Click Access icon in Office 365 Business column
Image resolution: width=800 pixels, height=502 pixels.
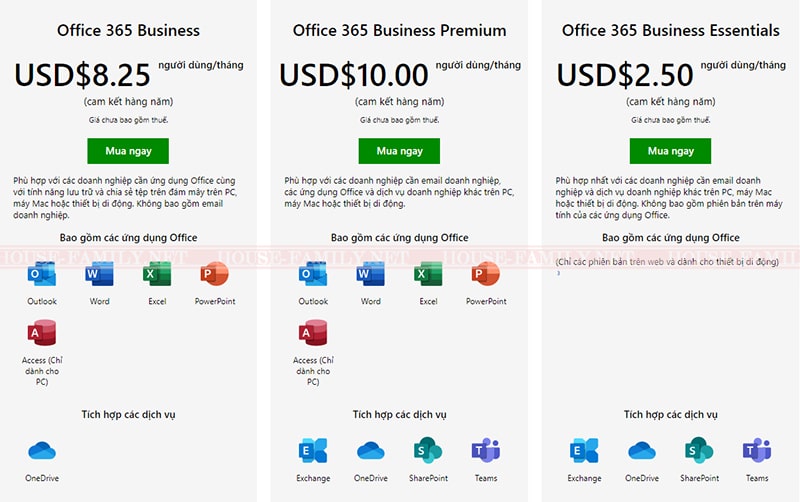(x=42, y=333)
